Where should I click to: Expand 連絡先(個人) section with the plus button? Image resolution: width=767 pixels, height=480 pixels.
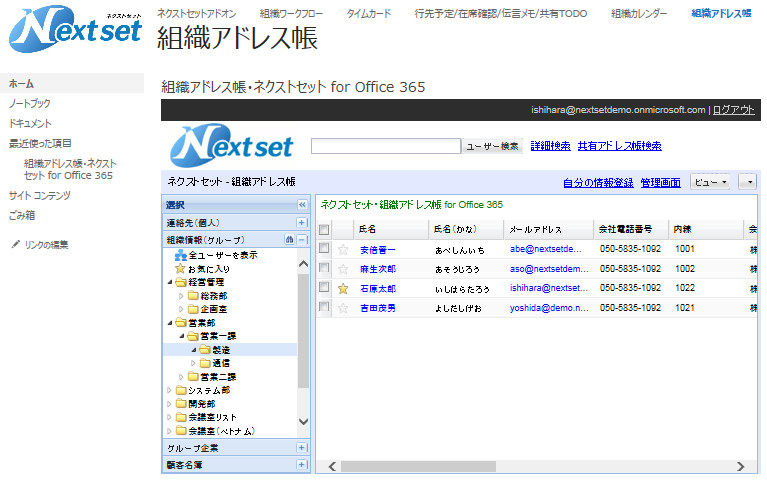302,223
